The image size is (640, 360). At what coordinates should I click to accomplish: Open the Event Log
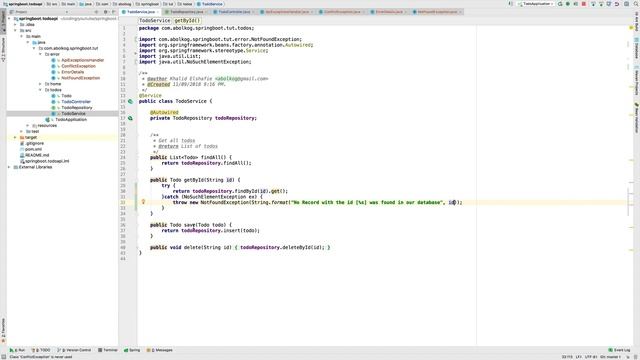click(x=619, y=350)
